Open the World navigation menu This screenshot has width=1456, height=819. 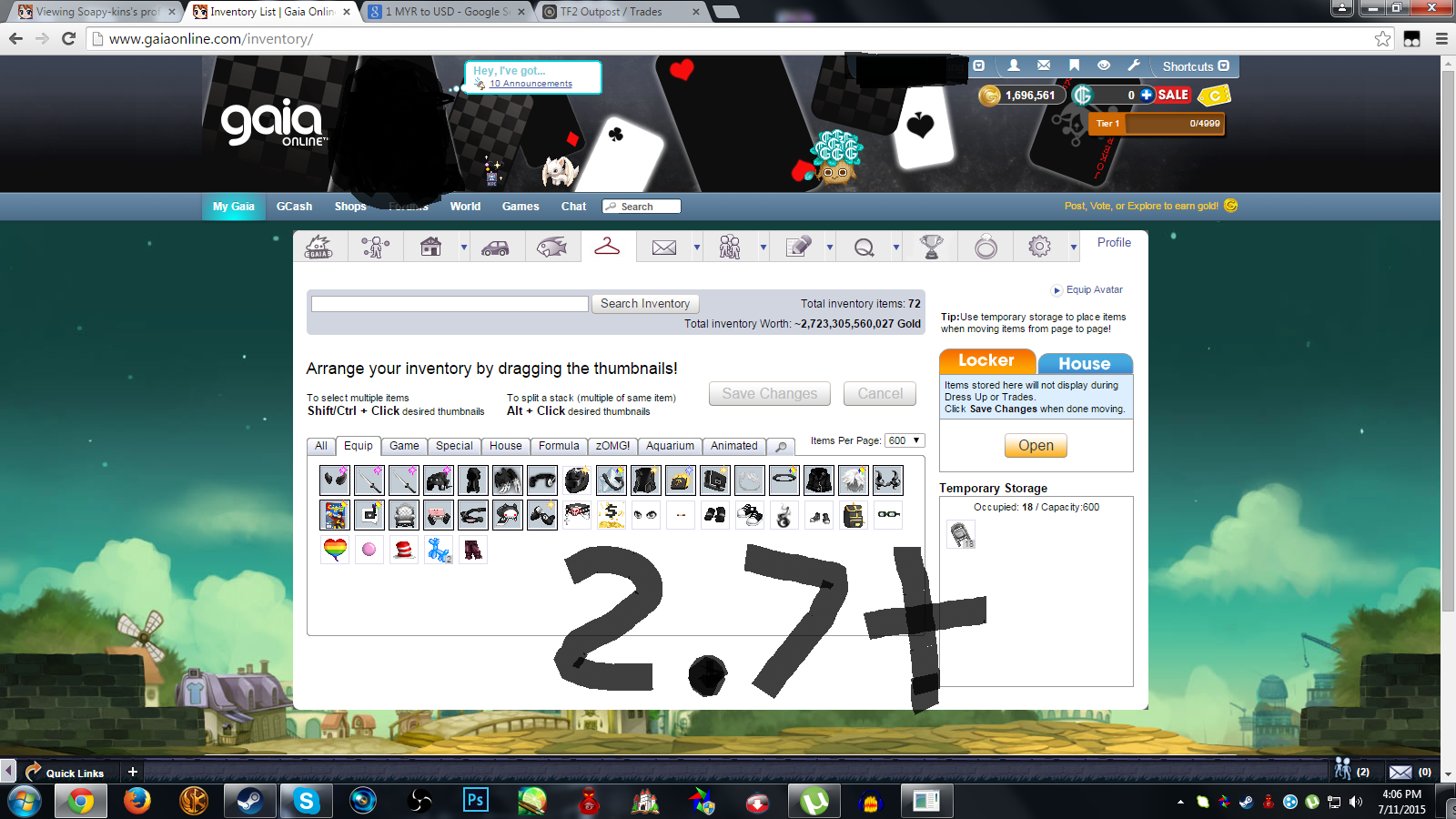(x=465, y=207)
